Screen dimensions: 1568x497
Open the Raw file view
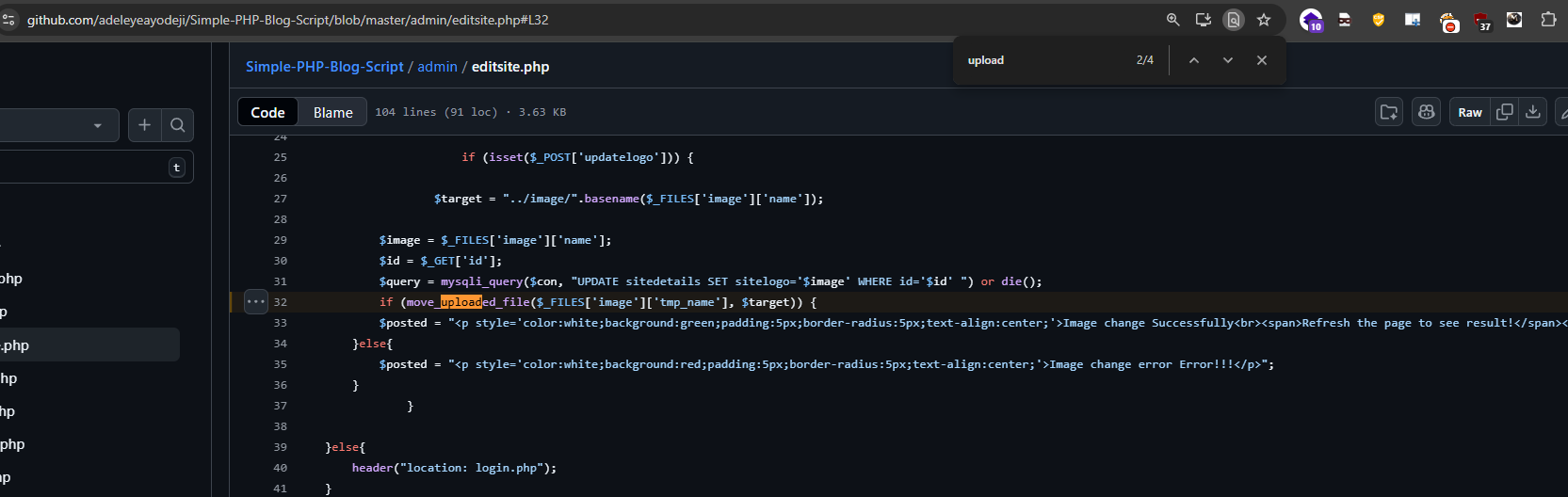coord(1470,112)
